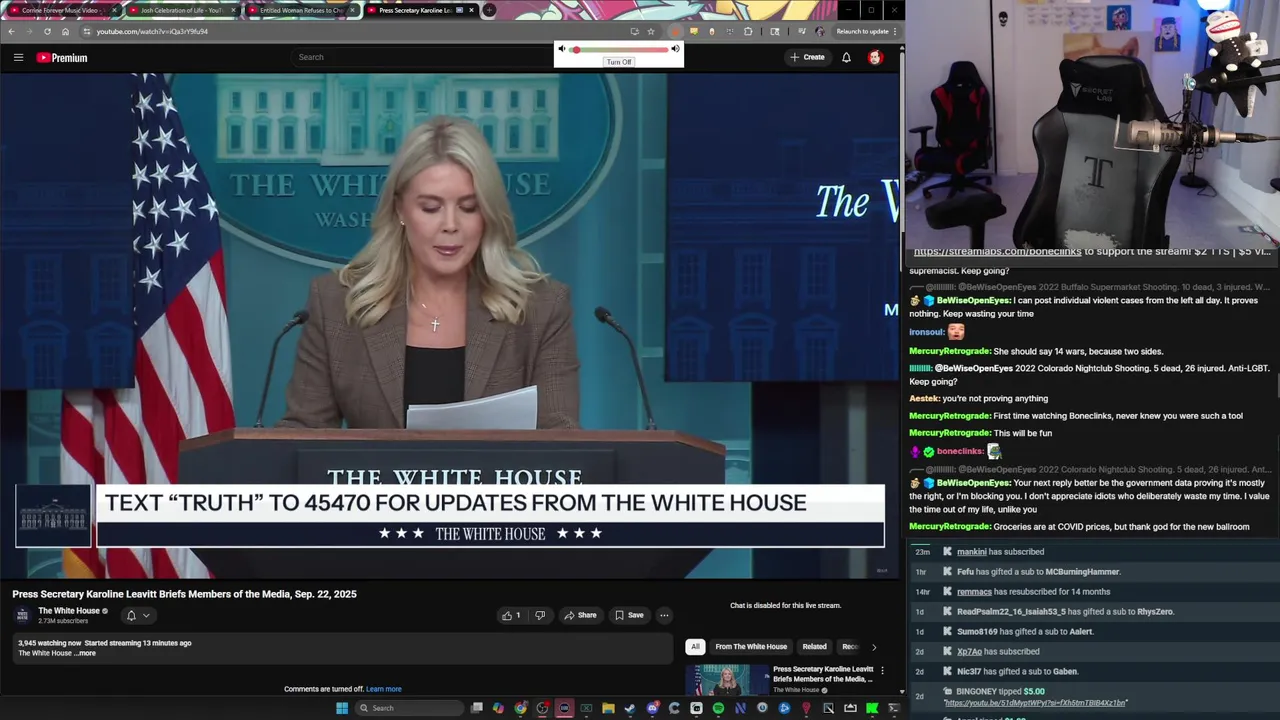
Task: Open the YouTube hamburger guide menu
Action: point(18,58)
